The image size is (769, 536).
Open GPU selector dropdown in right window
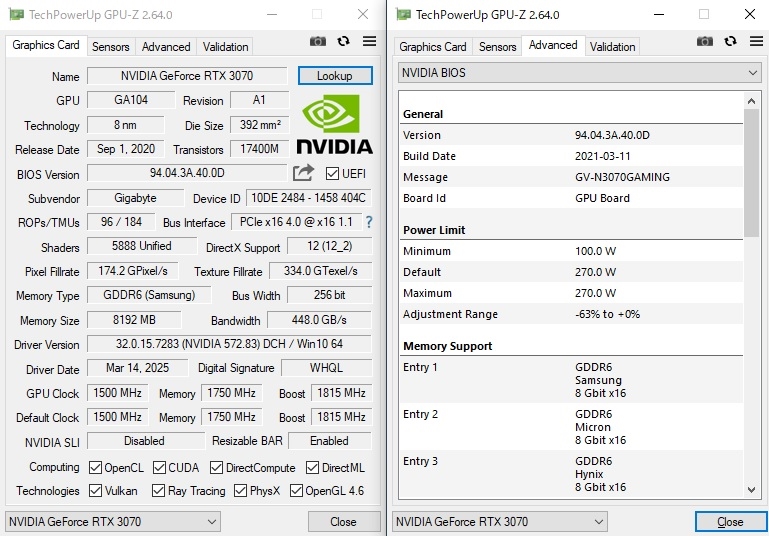[499, 521]
